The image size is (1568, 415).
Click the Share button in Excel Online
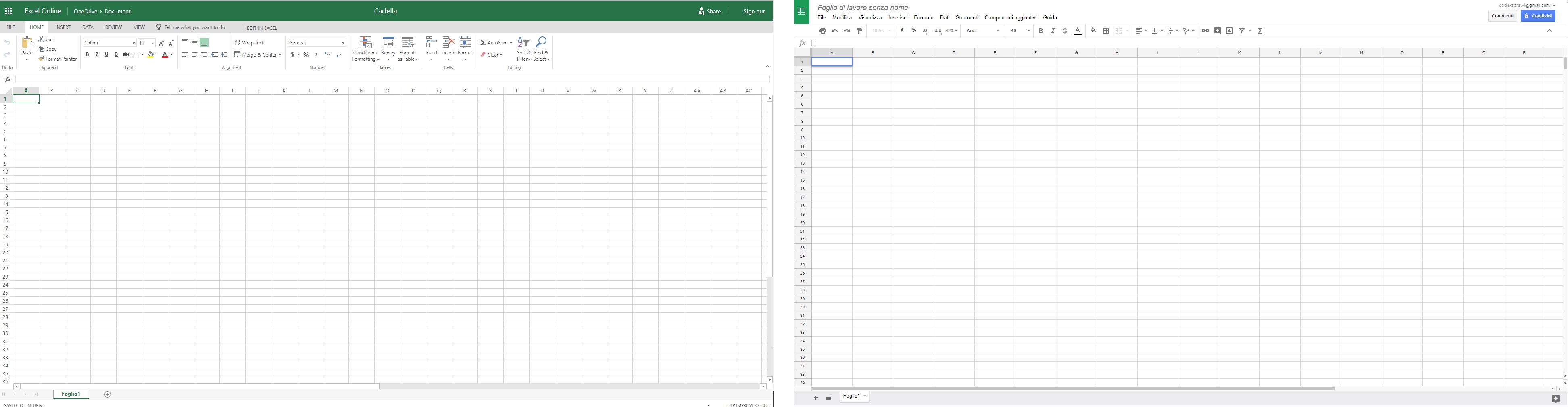click(710, 11)
